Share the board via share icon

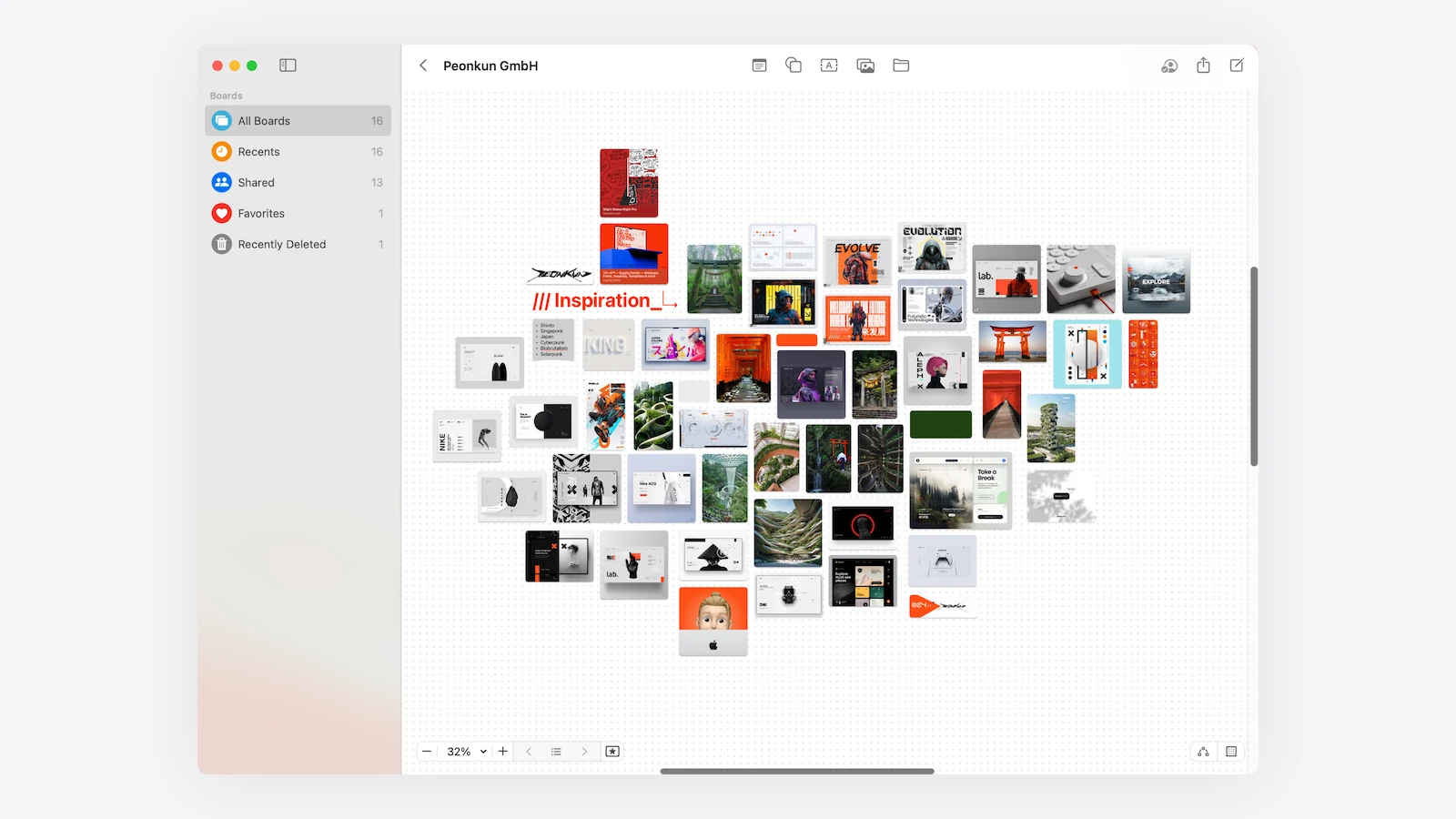pyautogui.click(x=1203, y=66)
